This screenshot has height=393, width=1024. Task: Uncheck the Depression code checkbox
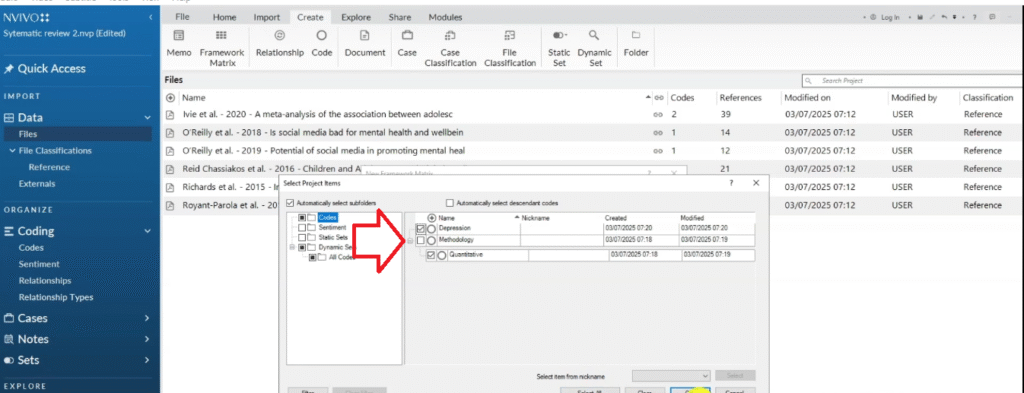(421, 229)
